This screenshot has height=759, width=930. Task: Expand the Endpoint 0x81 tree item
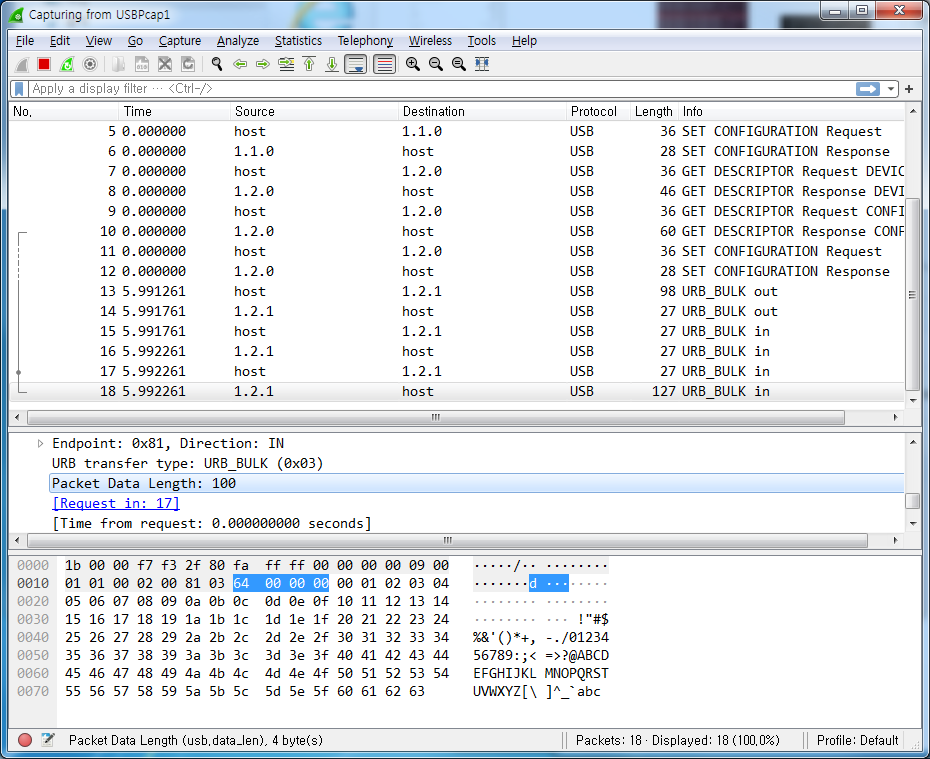40,444
